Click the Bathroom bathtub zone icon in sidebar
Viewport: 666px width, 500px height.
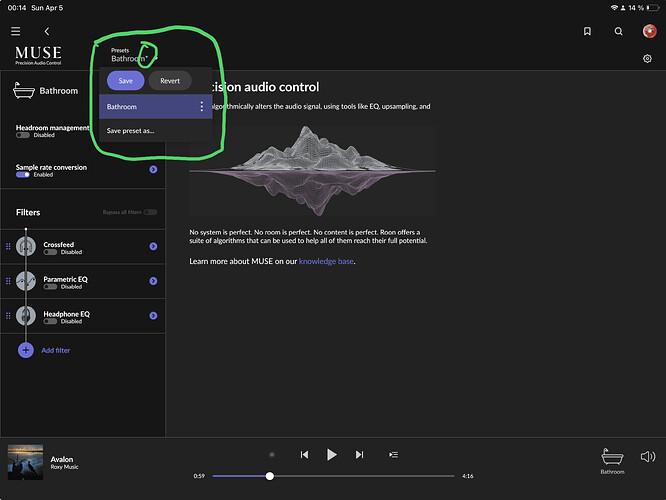pyautogui.click(x=24, y=90)
